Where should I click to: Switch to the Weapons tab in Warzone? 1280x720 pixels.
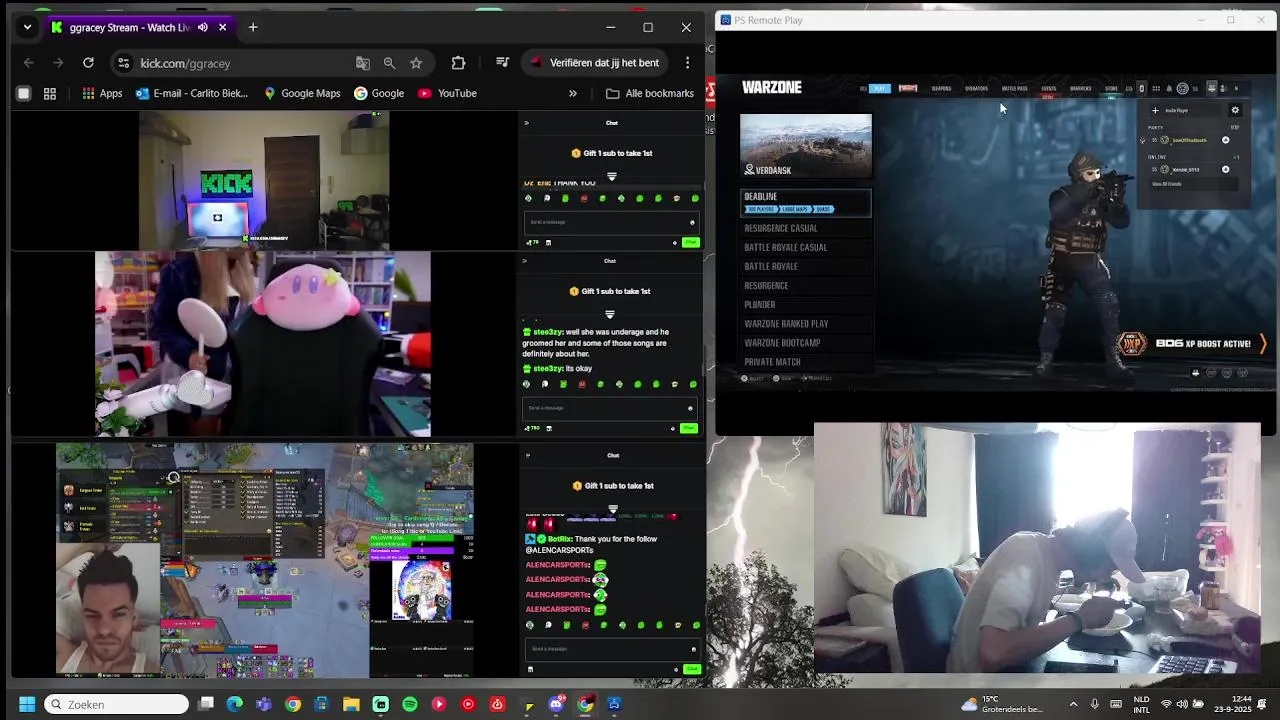(x=942, y=88)
